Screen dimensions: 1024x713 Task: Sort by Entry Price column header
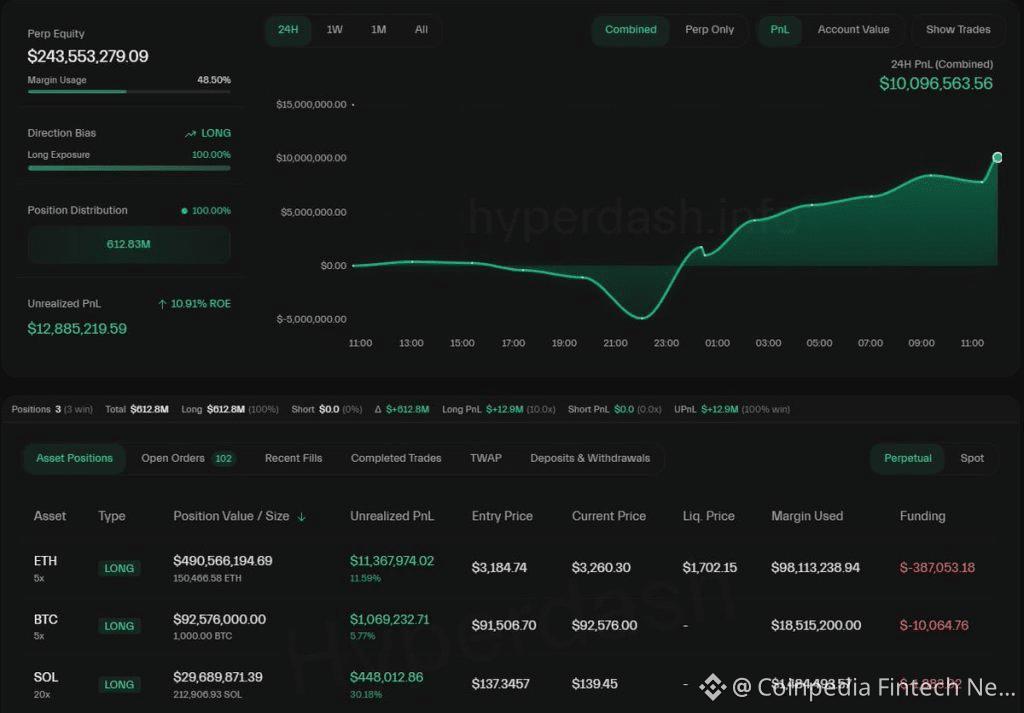click(x=502, y=516)
